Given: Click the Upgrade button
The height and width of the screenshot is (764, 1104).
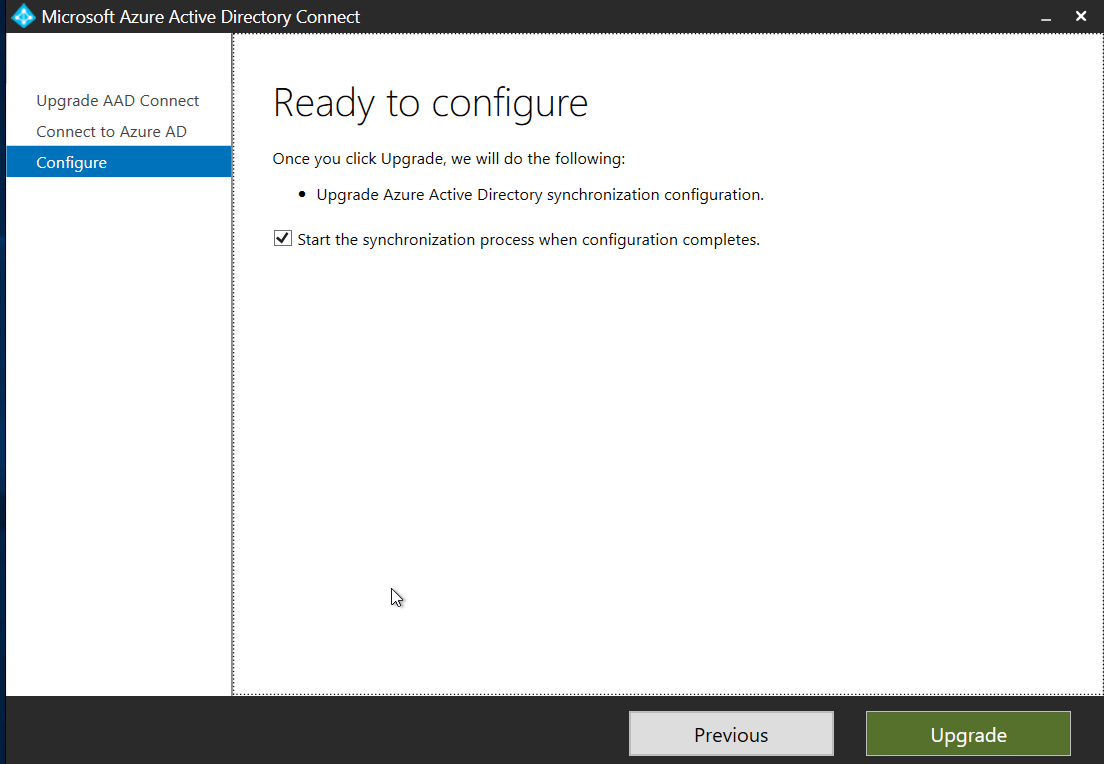Looking at the screenshot, I should [x=967, y=733].
